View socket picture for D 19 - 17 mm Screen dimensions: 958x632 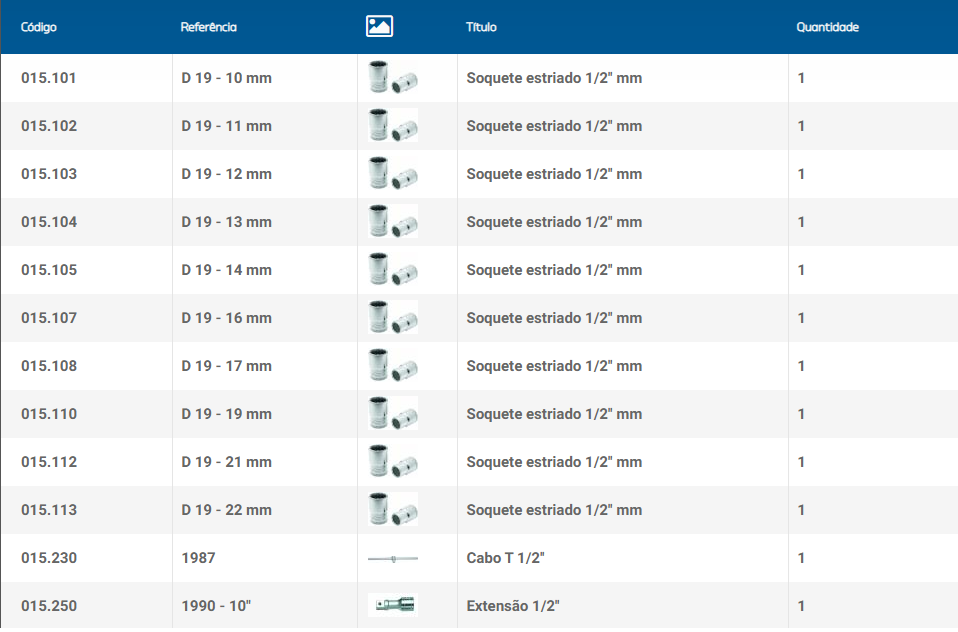pyautogui.click(x=392, y=366)
